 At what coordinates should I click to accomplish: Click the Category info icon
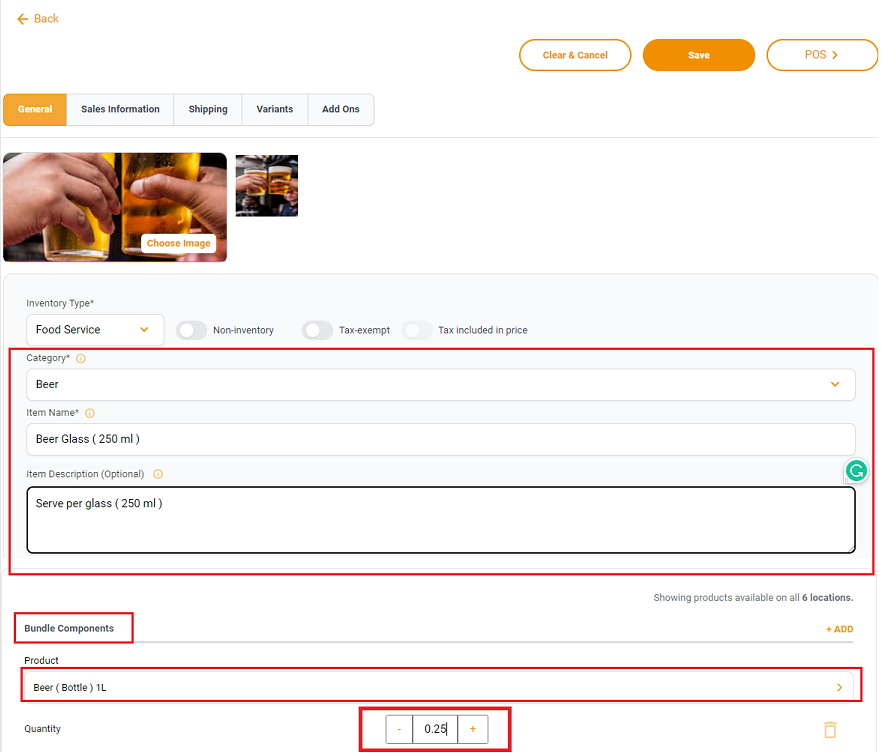81,359
